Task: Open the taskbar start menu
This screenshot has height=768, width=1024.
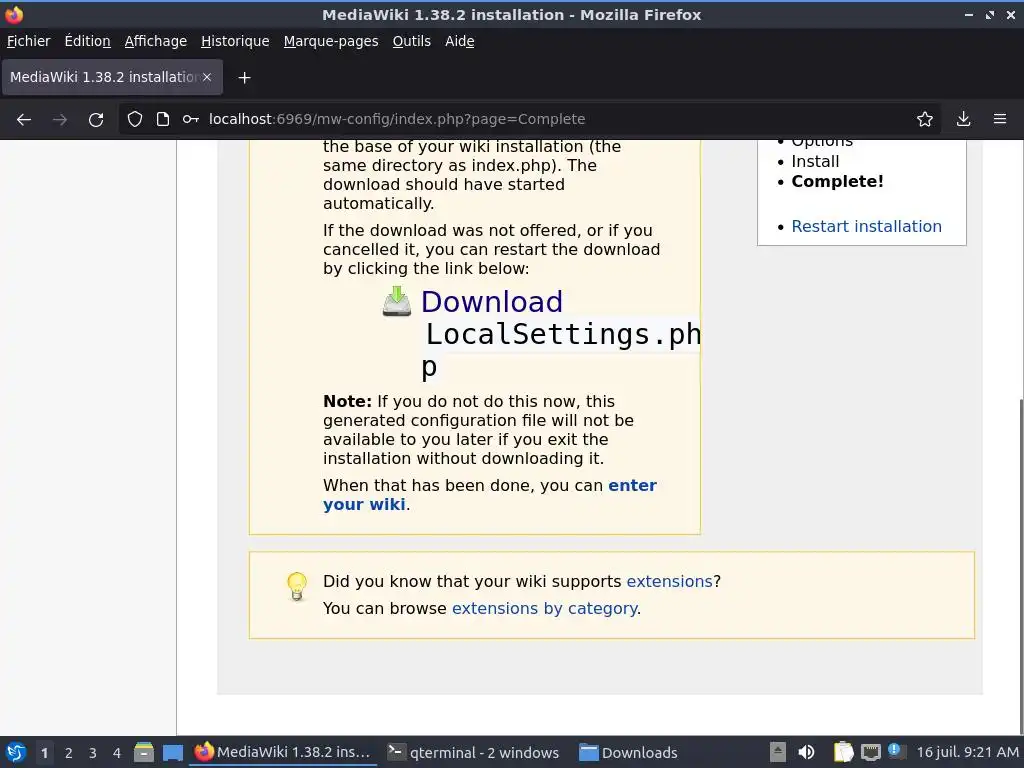Action: pos(16,752)
